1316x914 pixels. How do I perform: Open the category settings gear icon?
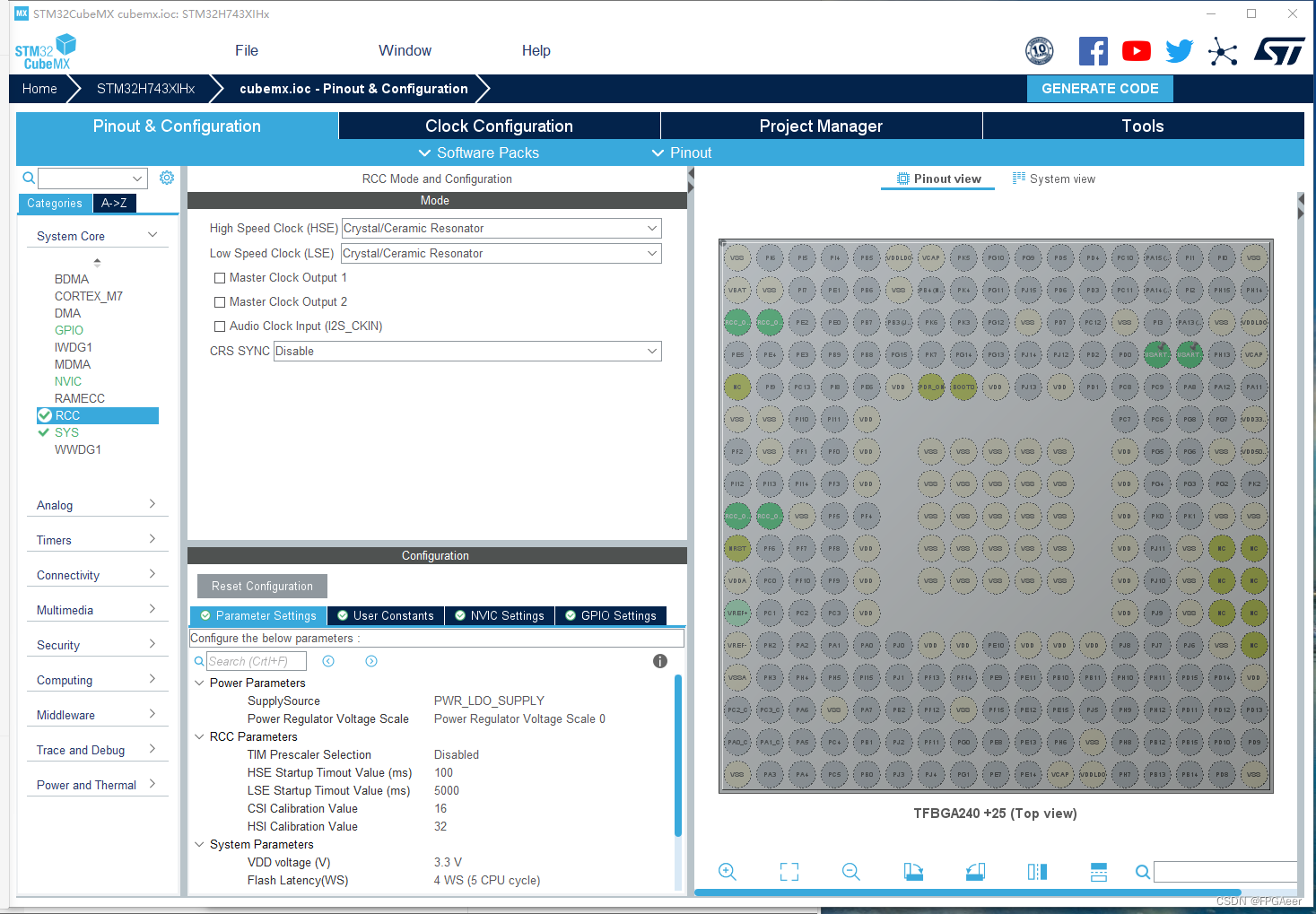167,178
